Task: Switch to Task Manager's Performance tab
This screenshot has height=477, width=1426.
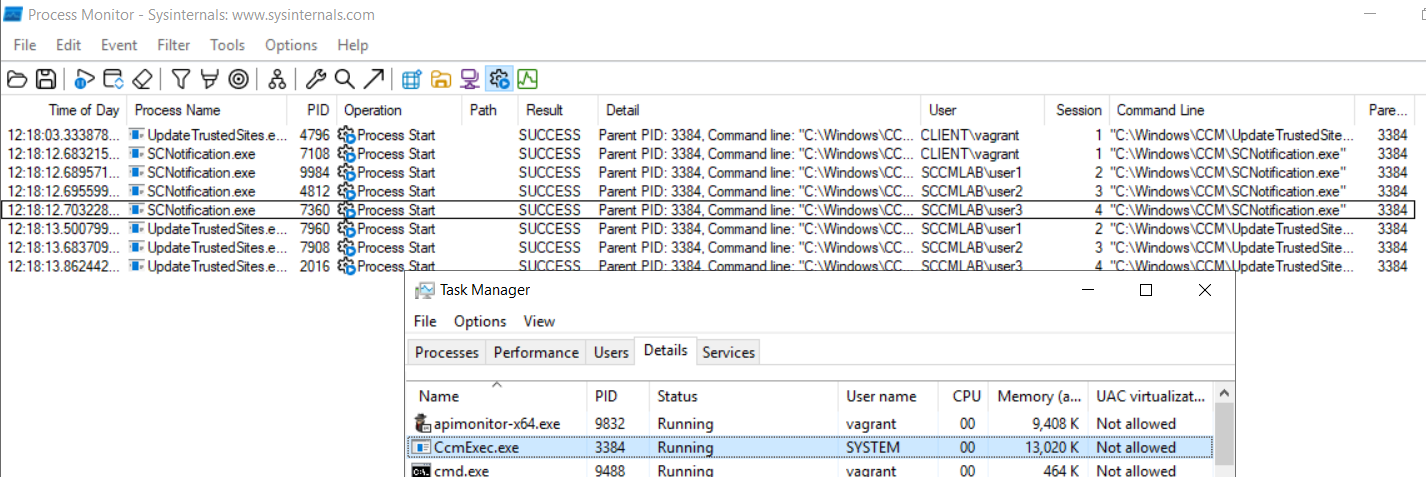Action: click(536, 352)
